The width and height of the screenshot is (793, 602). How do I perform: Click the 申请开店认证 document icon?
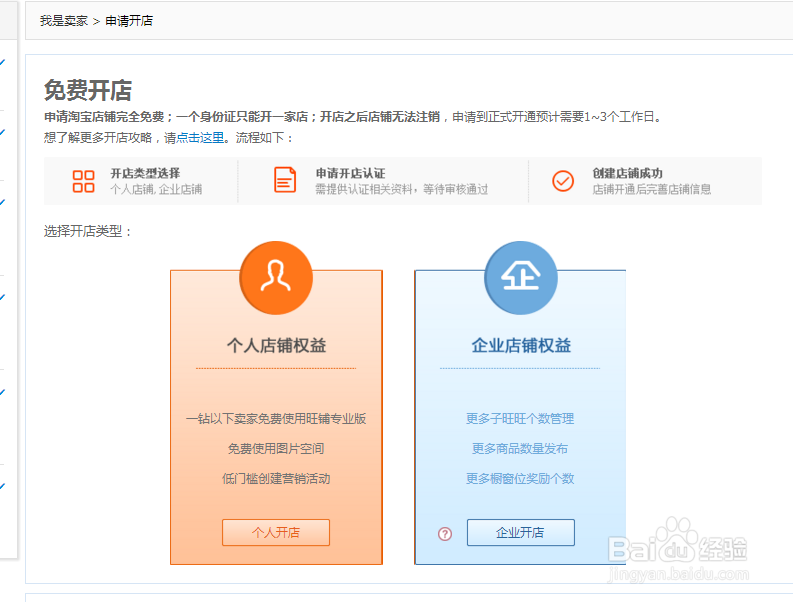click(285, 180)
